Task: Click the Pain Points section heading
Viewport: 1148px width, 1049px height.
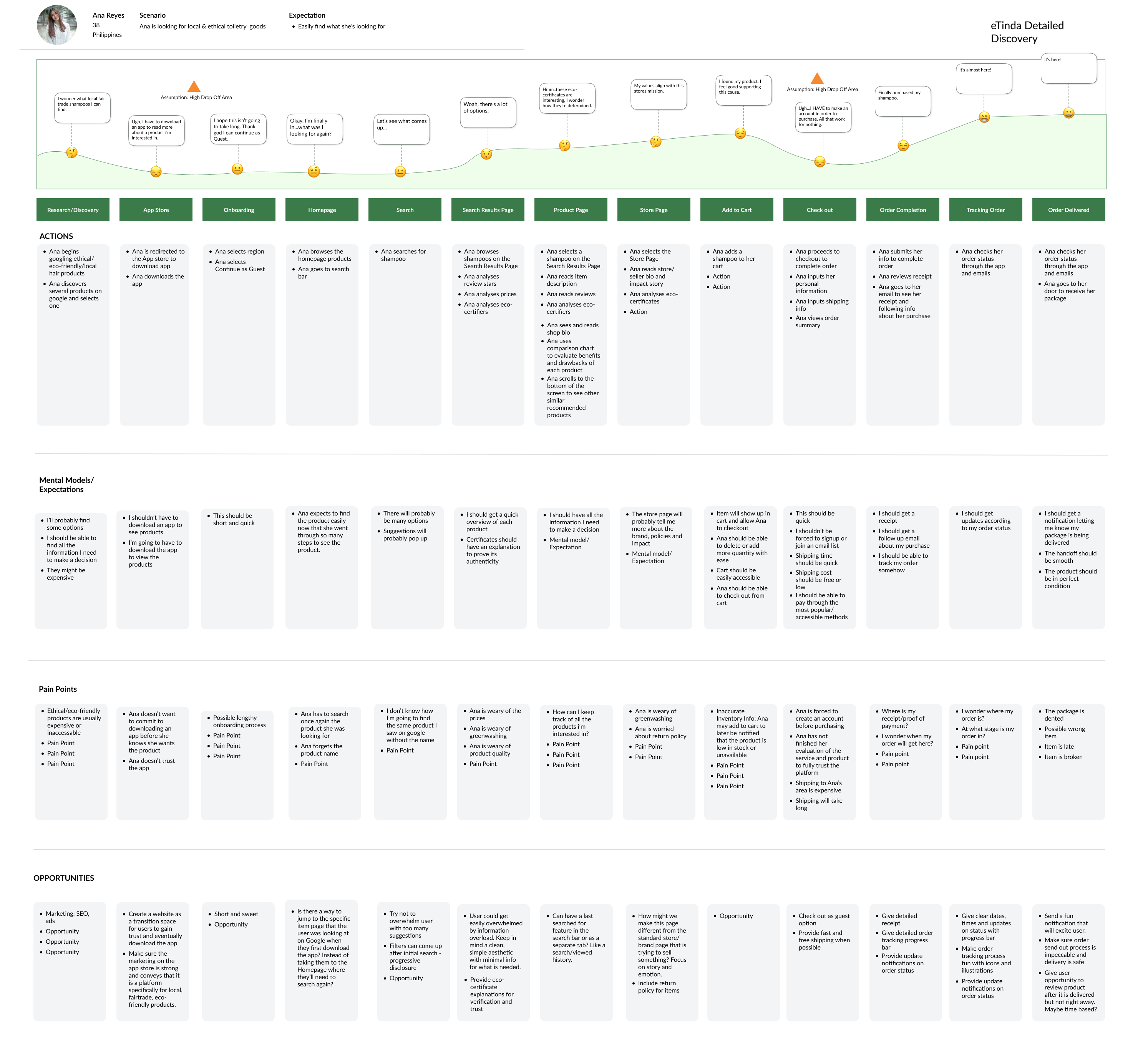Action: [58, 689]
